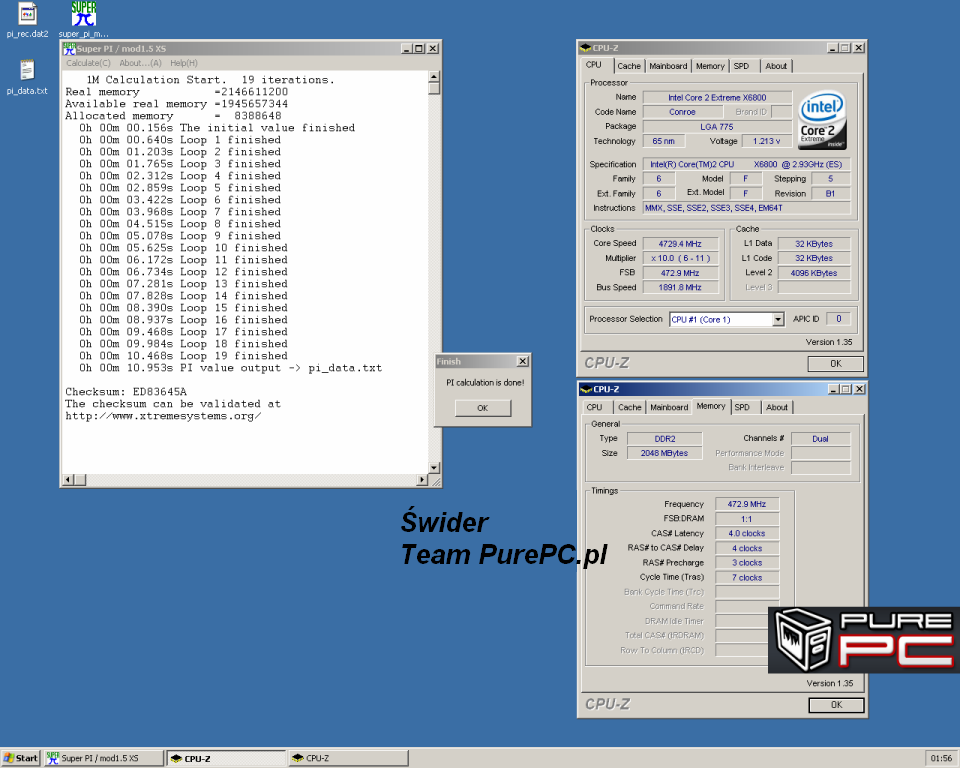Switch to Mainboard tab in lower CPU-Z window
The width and height of the screenshot is (960, 768).
669,407
